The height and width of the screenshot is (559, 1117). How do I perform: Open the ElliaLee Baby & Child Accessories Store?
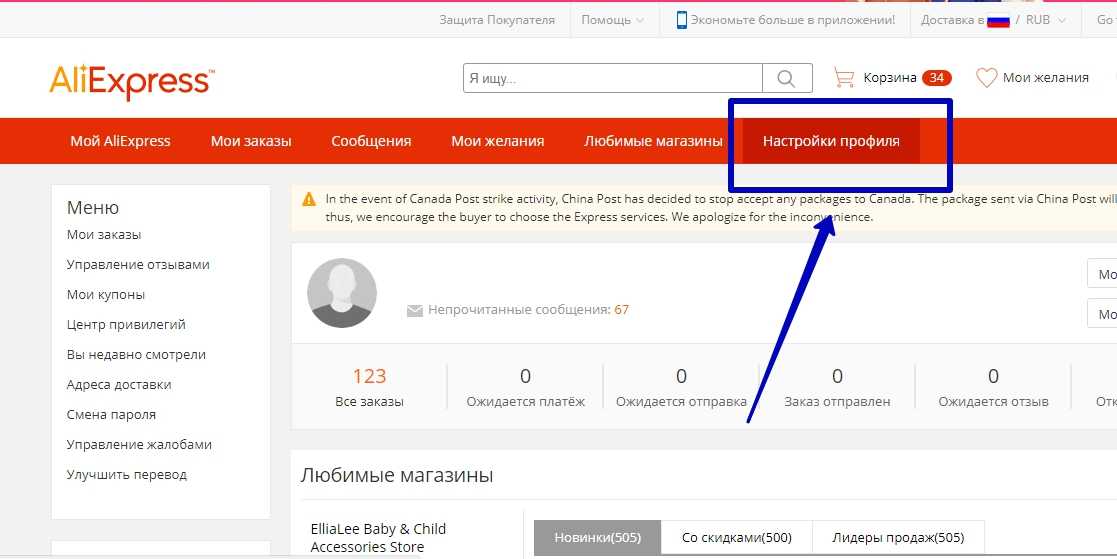click(378, 537)
